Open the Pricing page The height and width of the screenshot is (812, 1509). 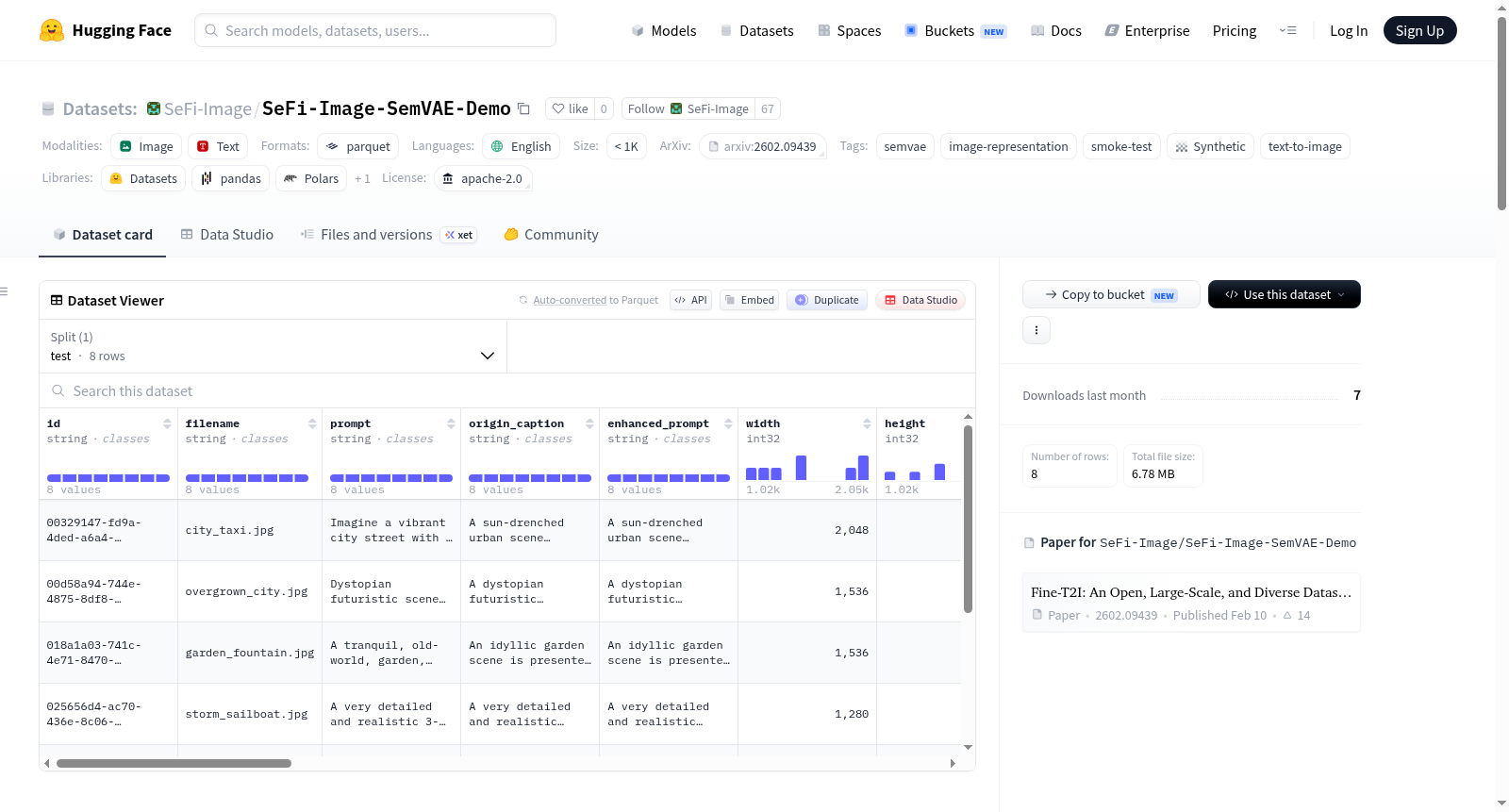click(x=1235, y=30)
